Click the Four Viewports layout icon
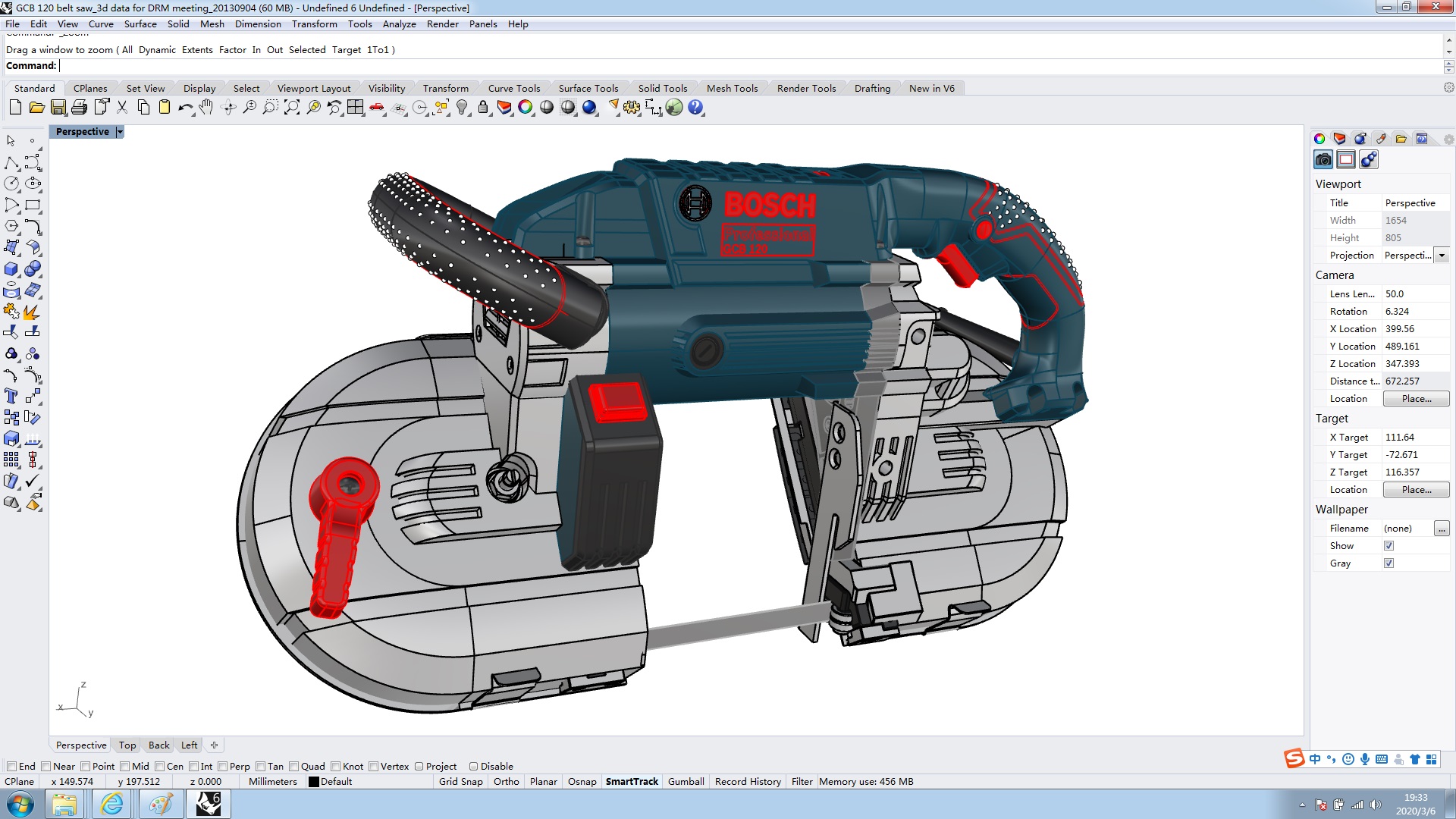 click(x=355, y=108)
